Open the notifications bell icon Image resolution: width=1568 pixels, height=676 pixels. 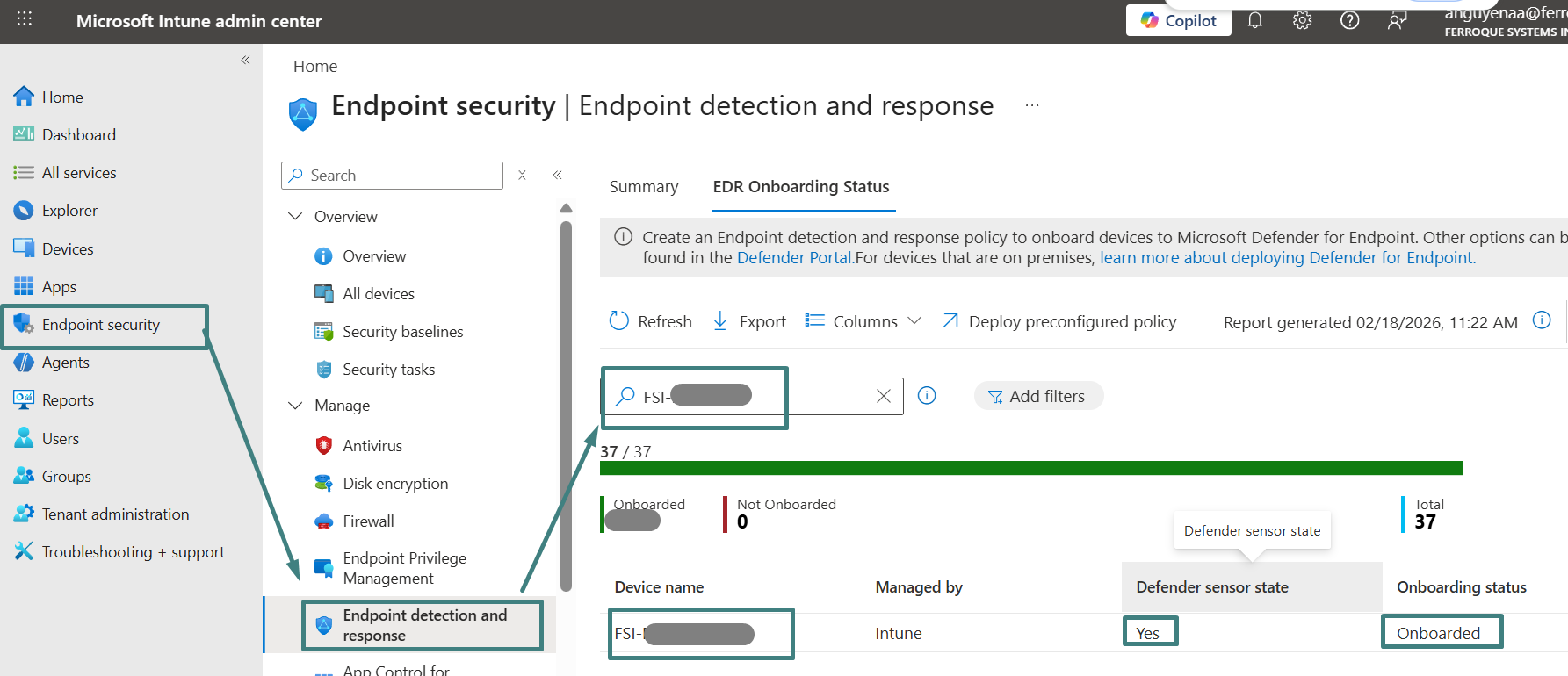pos(1254,20)
